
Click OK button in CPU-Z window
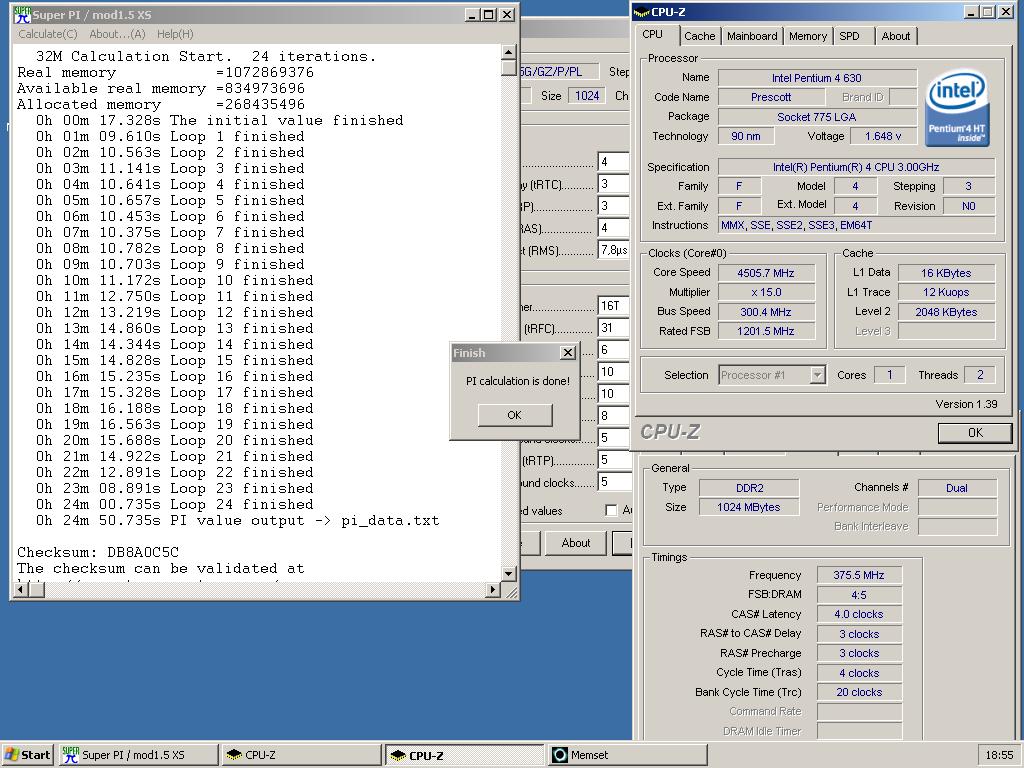[x=975, y=432]
